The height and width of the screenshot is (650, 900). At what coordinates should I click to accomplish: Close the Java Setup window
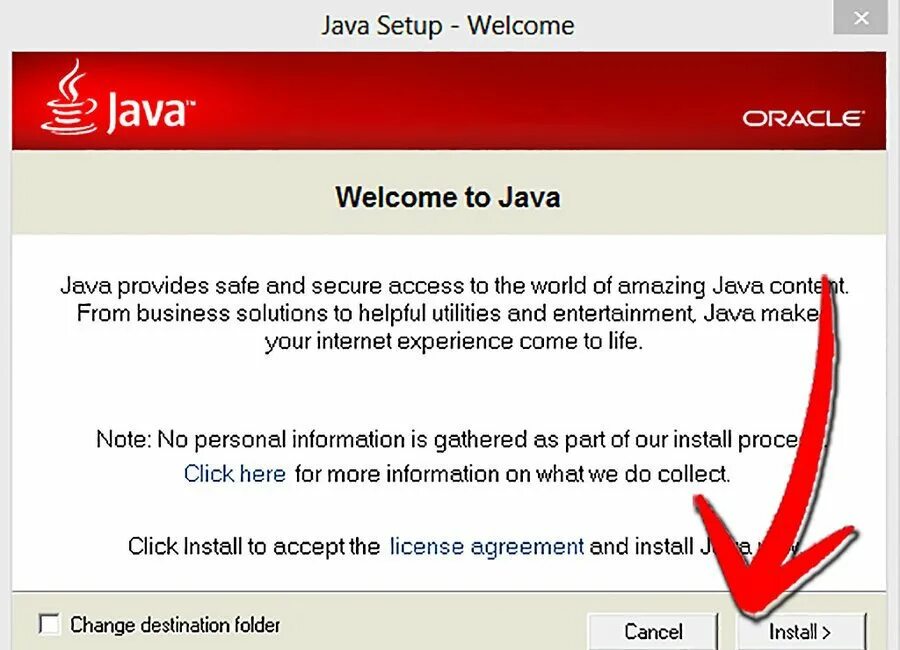click(x=860, y=18)
